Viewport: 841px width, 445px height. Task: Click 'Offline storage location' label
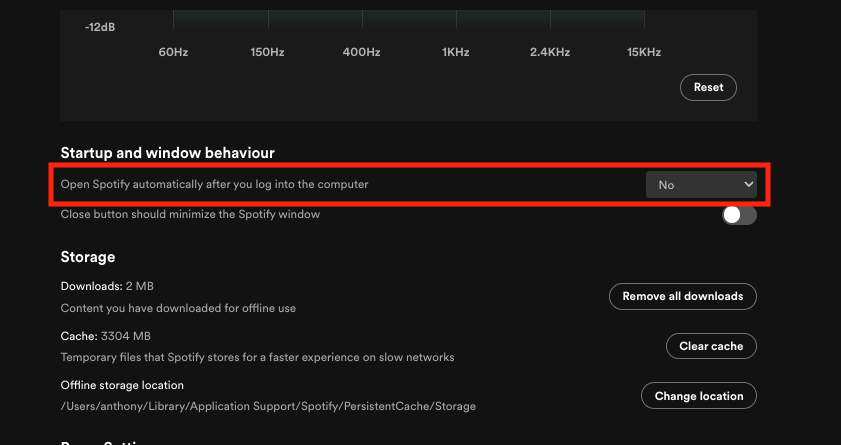pyautogui.click(x=122, y=385)
